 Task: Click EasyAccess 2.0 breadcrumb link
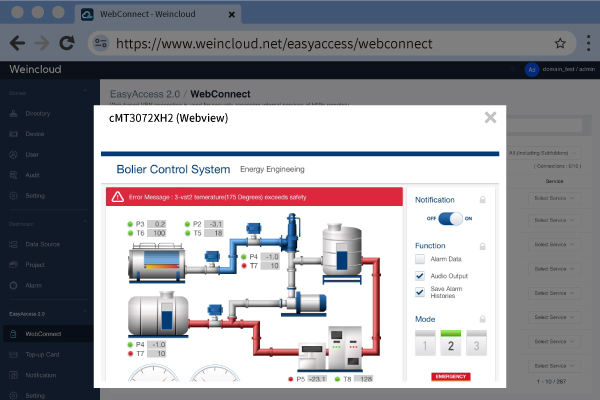pos(145,94)
